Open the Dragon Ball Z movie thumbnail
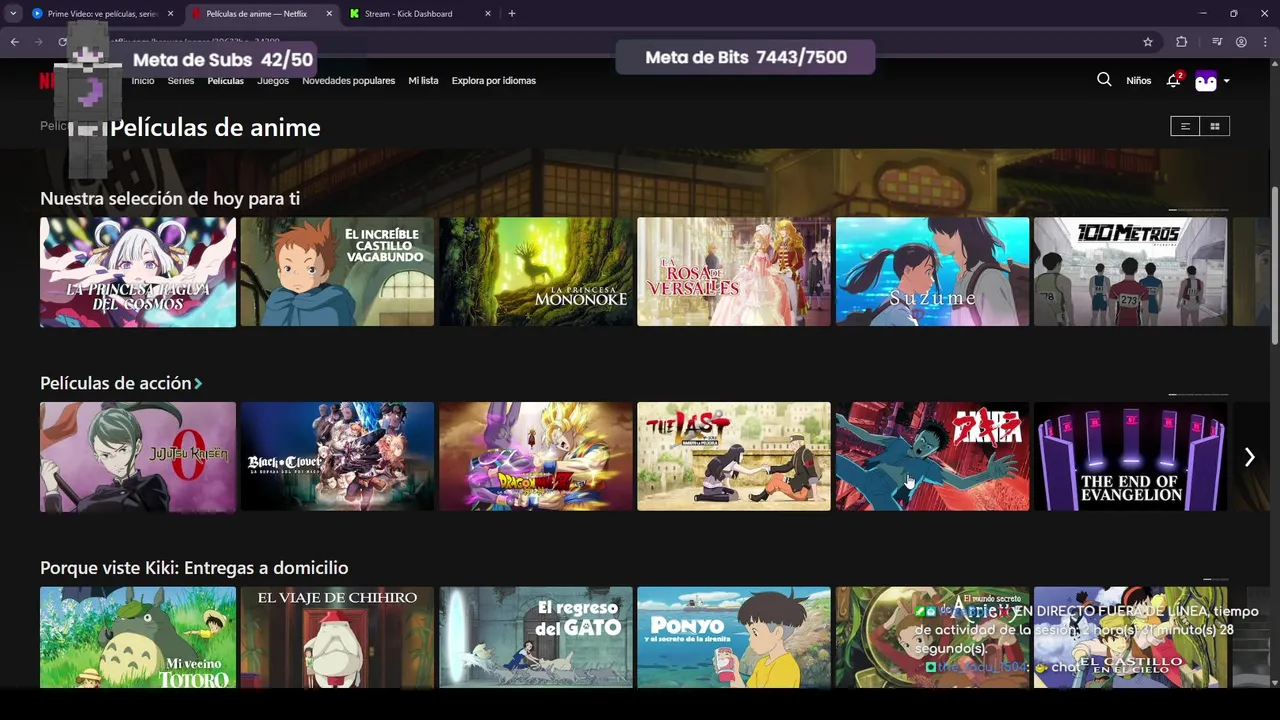The image size is (1280, 720). click(x=535, y=457)
